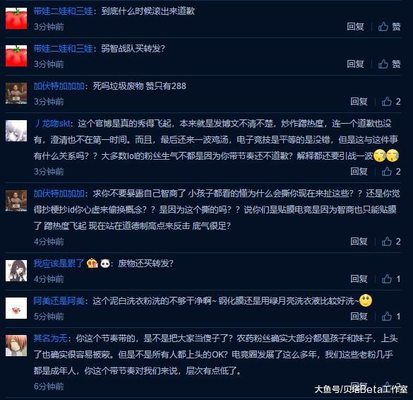The image size is (413, 400).
Task: Open avatar of user 其名为无
Action: pyautogui.click(x=16, y=346)
